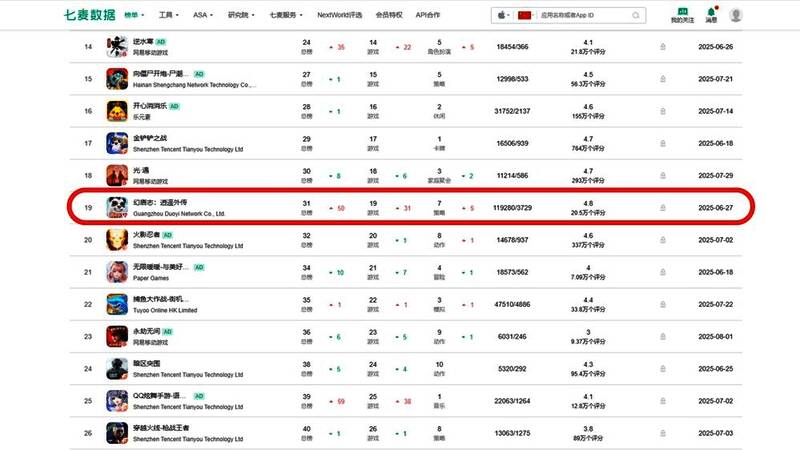The width and height of the screenshot is (800, 450).
Task: Click the small grey icon in row 19 beside 2025-06-27
Action: (663, 208)
